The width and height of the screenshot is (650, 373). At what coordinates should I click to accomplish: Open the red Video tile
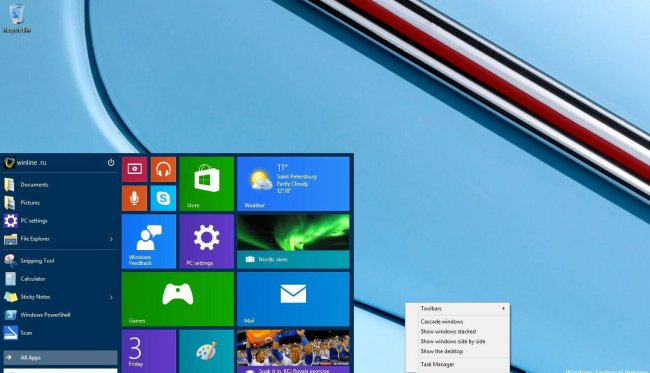coord(134,169)
